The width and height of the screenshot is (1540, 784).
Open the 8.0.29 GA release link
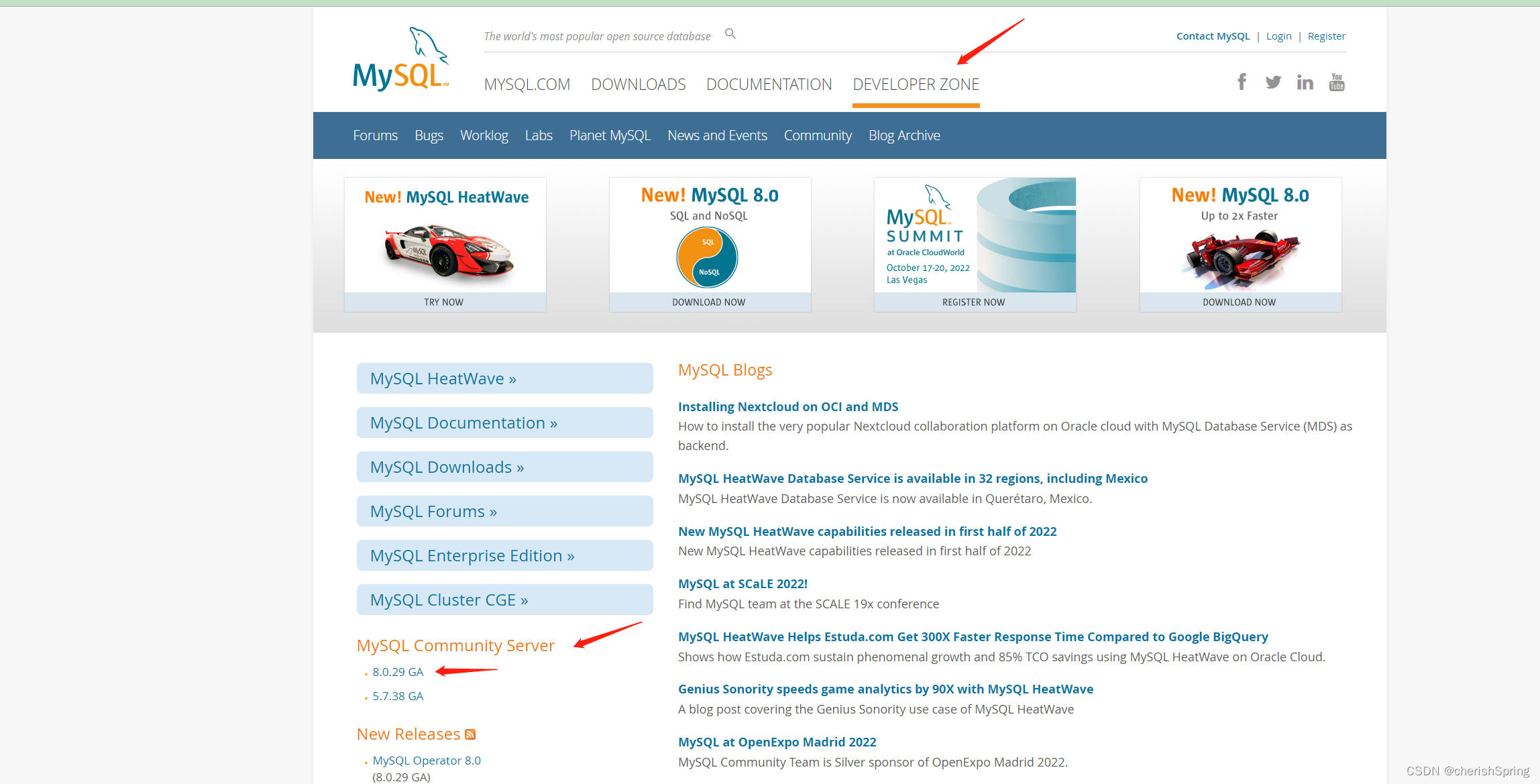pos(398,672)
